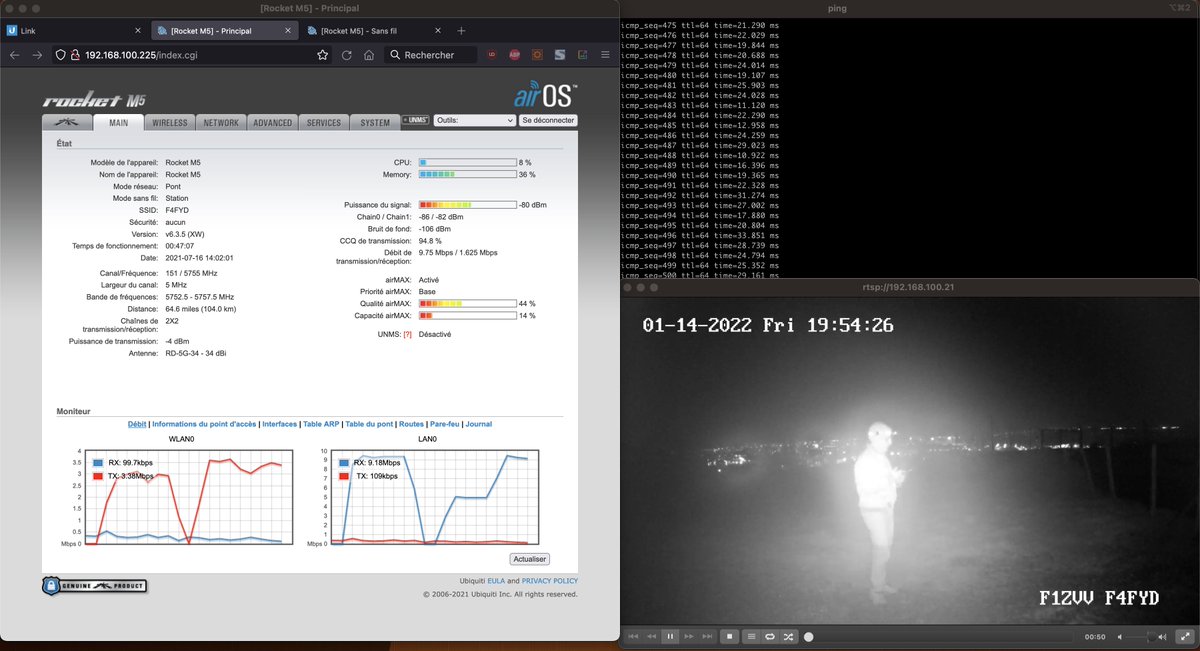Screen dimensions: 1200x651
Task: Click the VLC playback position knob
Action: coord(809,636)
